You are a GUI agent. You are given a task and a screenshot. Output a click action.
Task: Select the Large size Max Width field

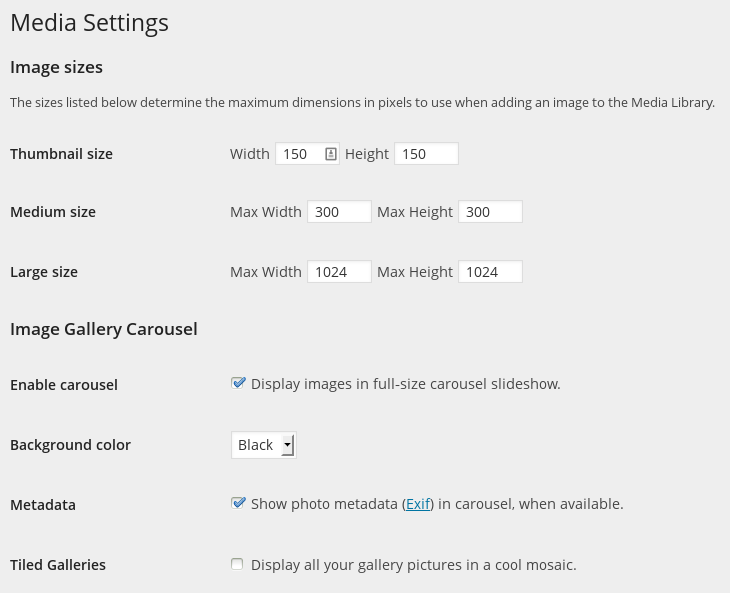pyautogui.click(x=339, y=272)
